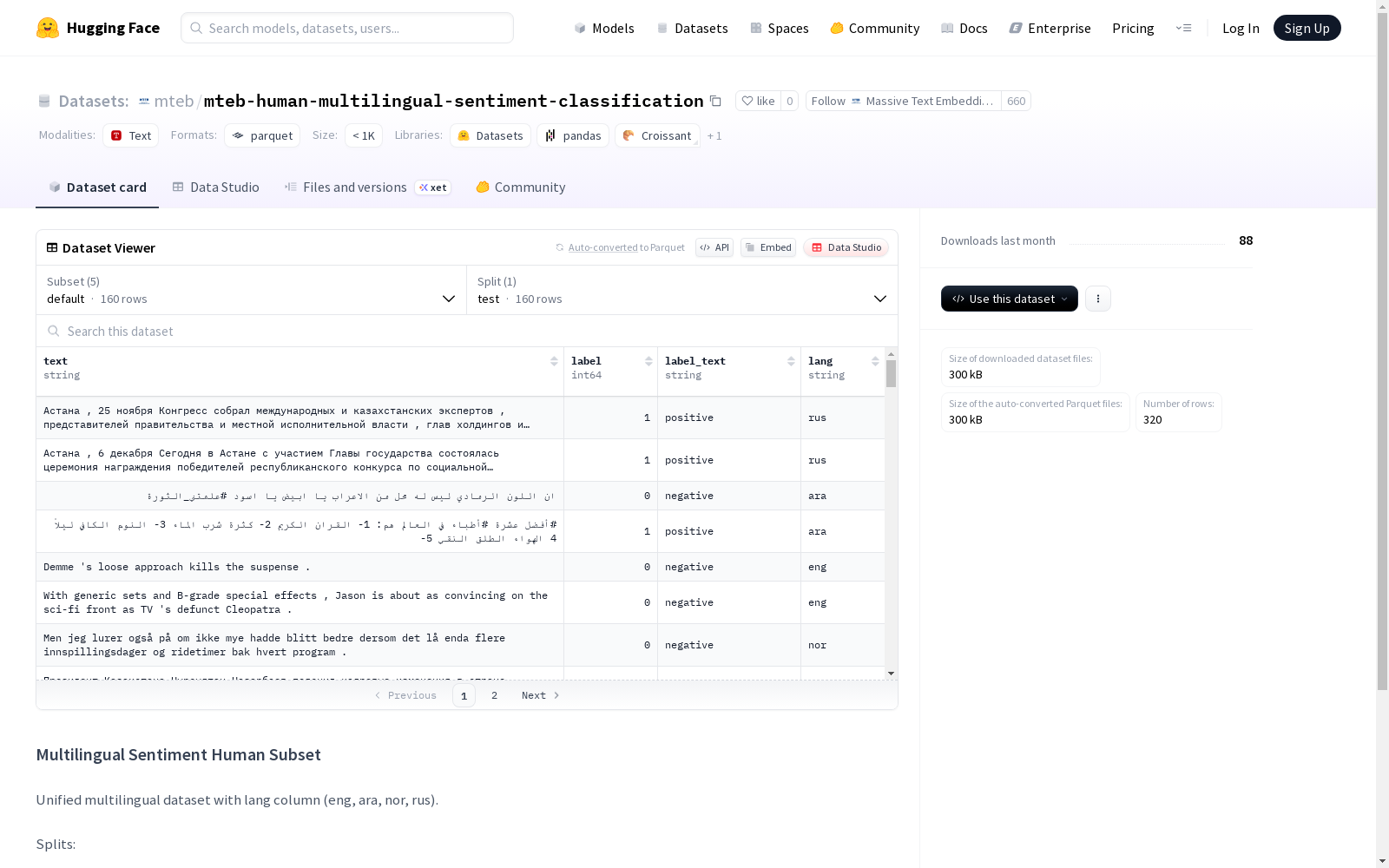Click the Log In link
The image size is (1389, 868).
(x=1241, y=28)
